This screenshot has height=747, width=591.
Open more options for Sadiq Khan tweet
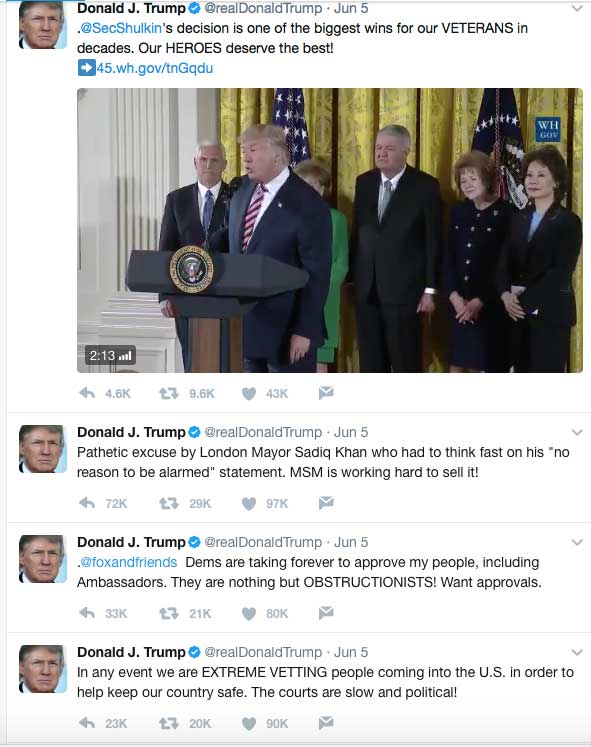pyautogui.click(x=577, y=432)
